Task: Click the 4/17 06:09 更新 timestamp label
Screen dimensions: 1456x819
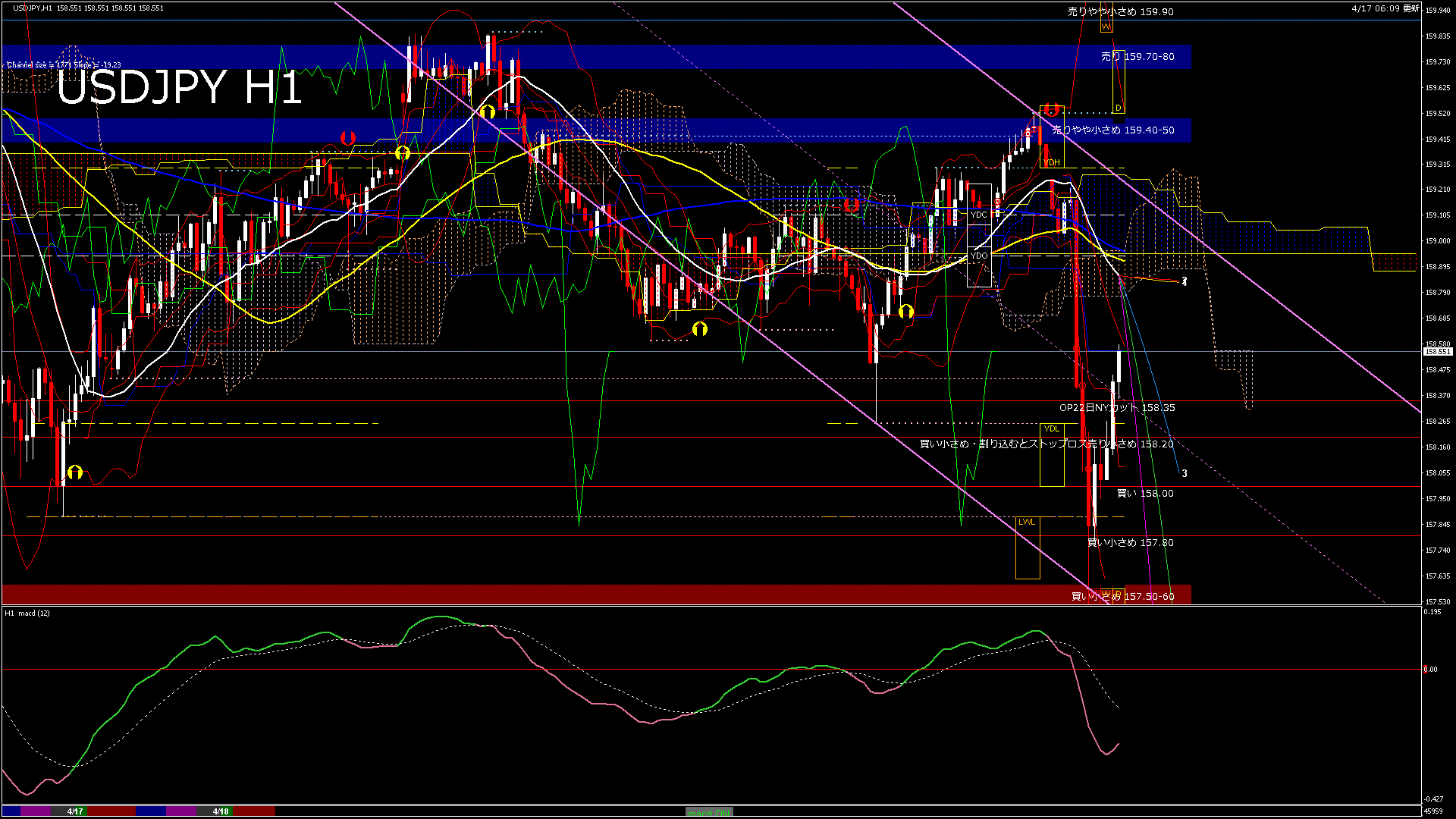Action: (1385, 8)
